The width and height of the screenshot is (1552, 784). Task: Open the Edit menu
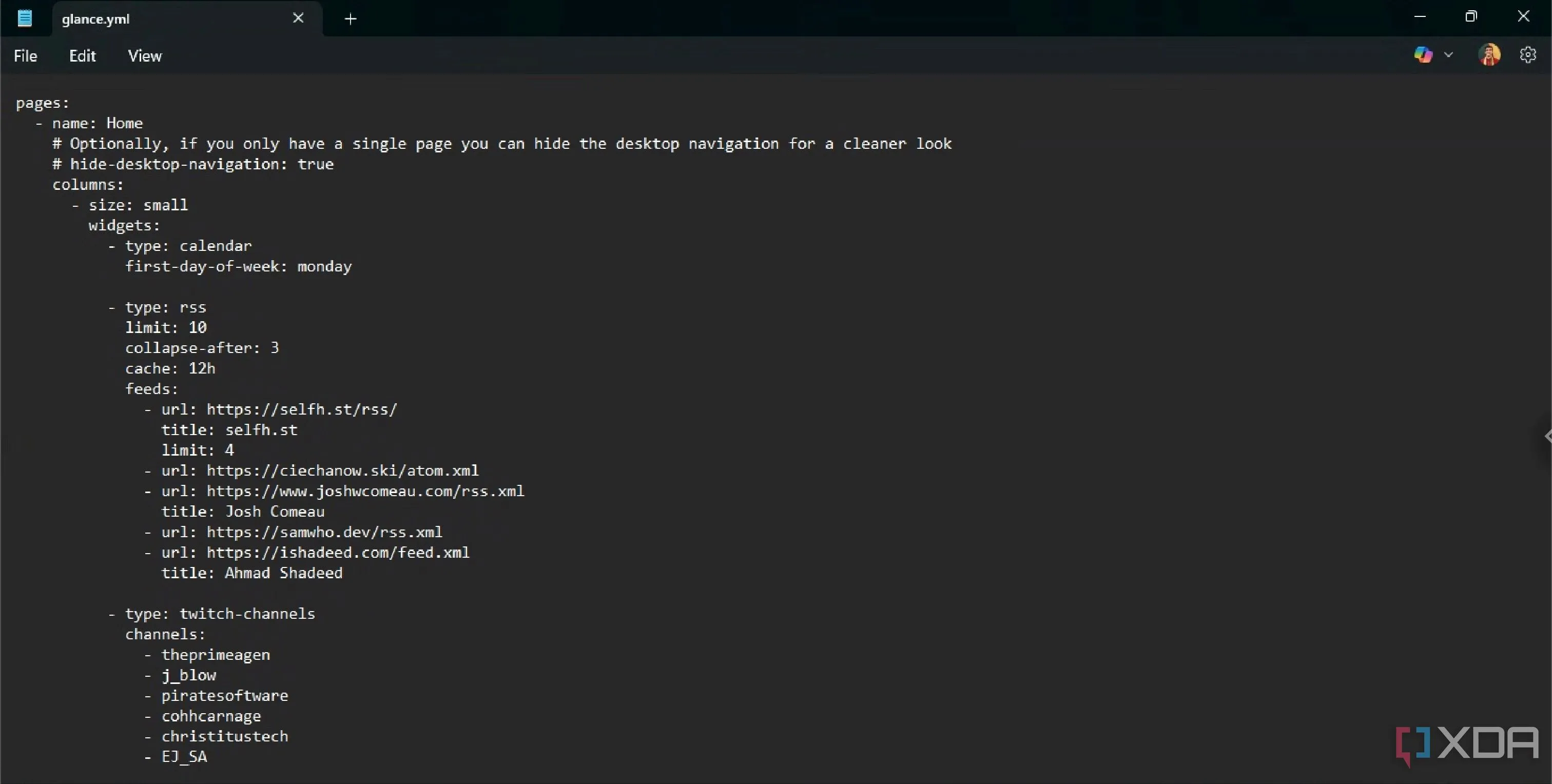[82, 56]
